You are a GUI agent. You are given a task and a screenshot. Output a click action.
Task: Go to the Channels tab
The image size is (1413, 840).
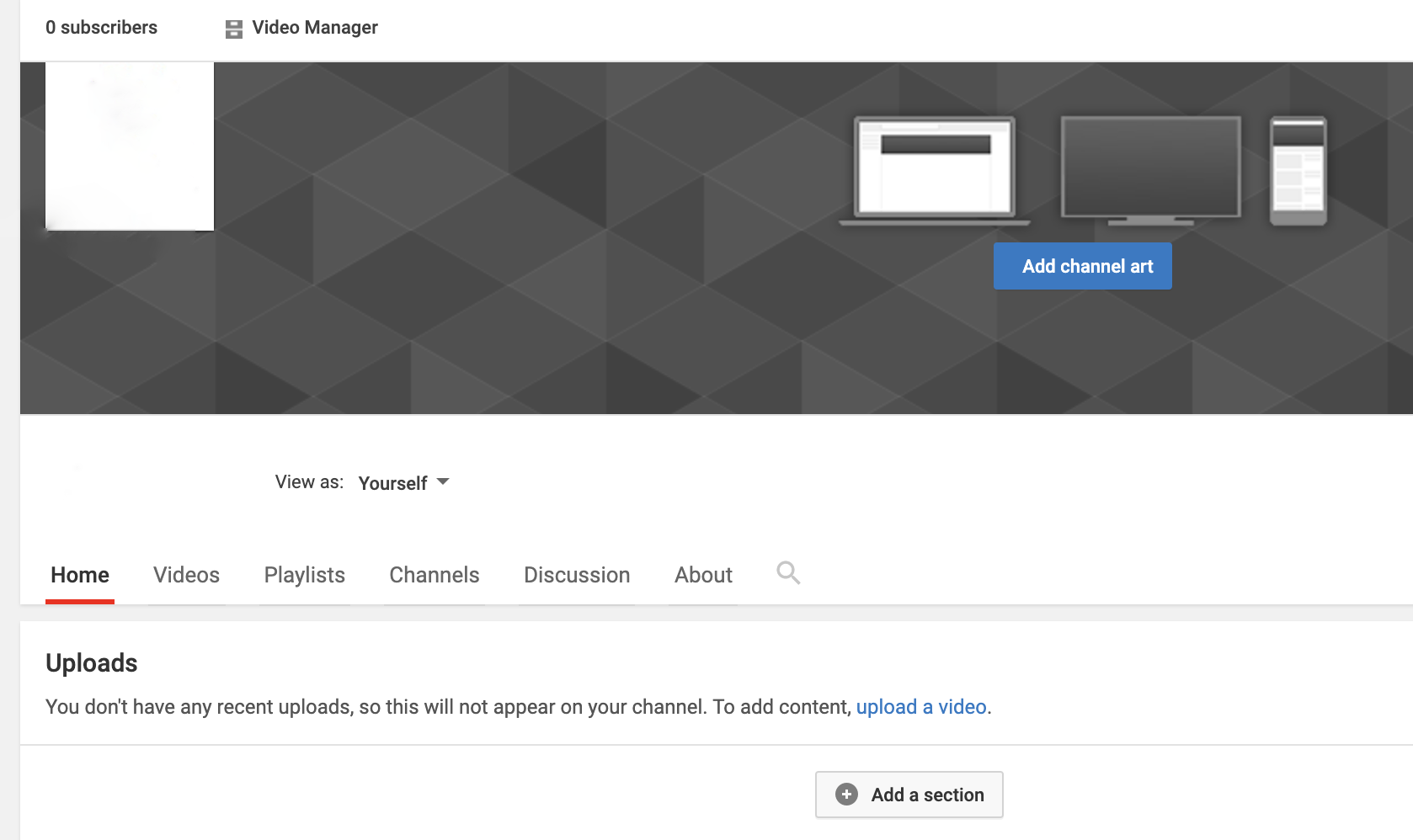point(435,575)
